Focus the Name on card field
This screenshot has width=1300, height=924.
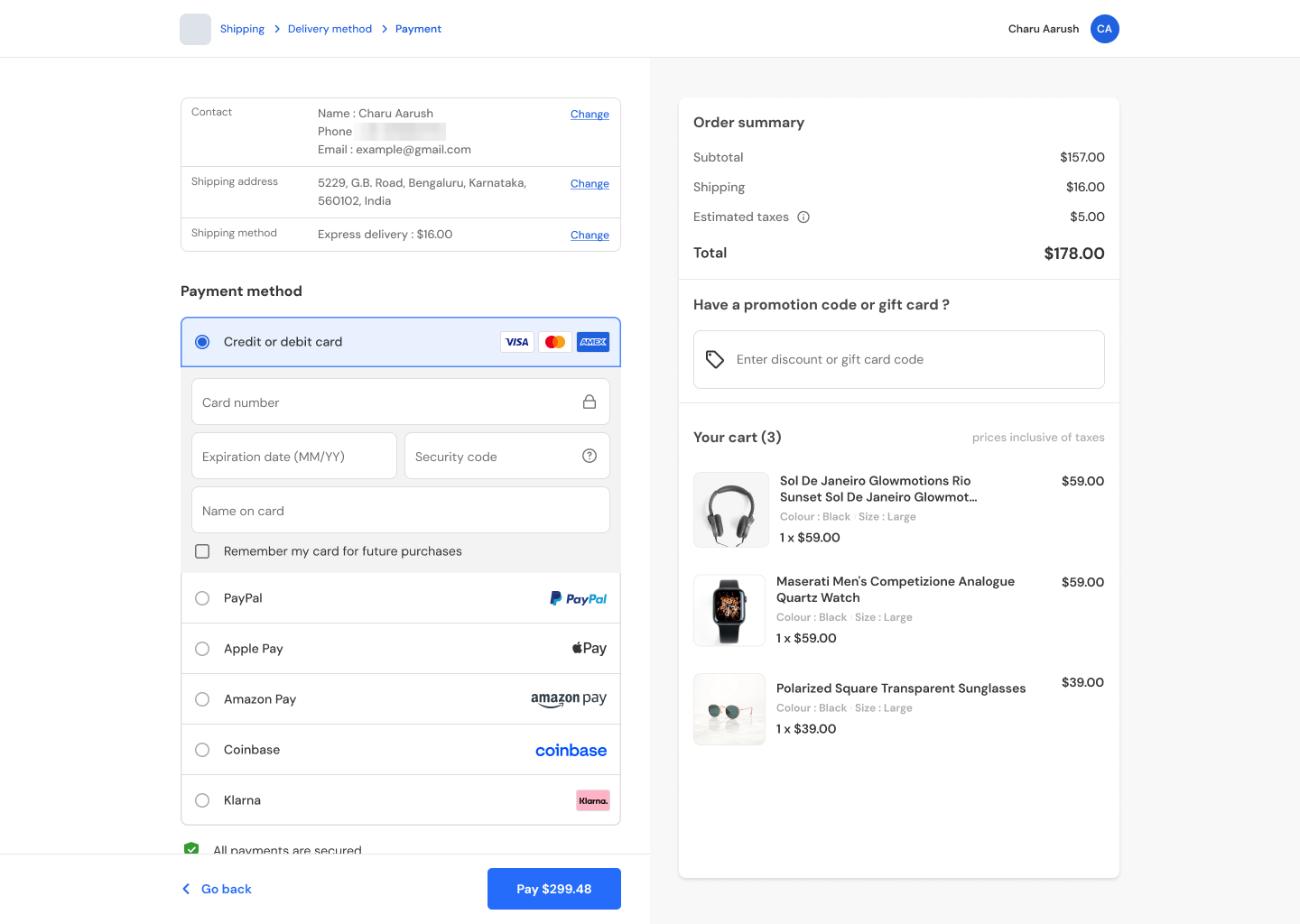(401, 510)
